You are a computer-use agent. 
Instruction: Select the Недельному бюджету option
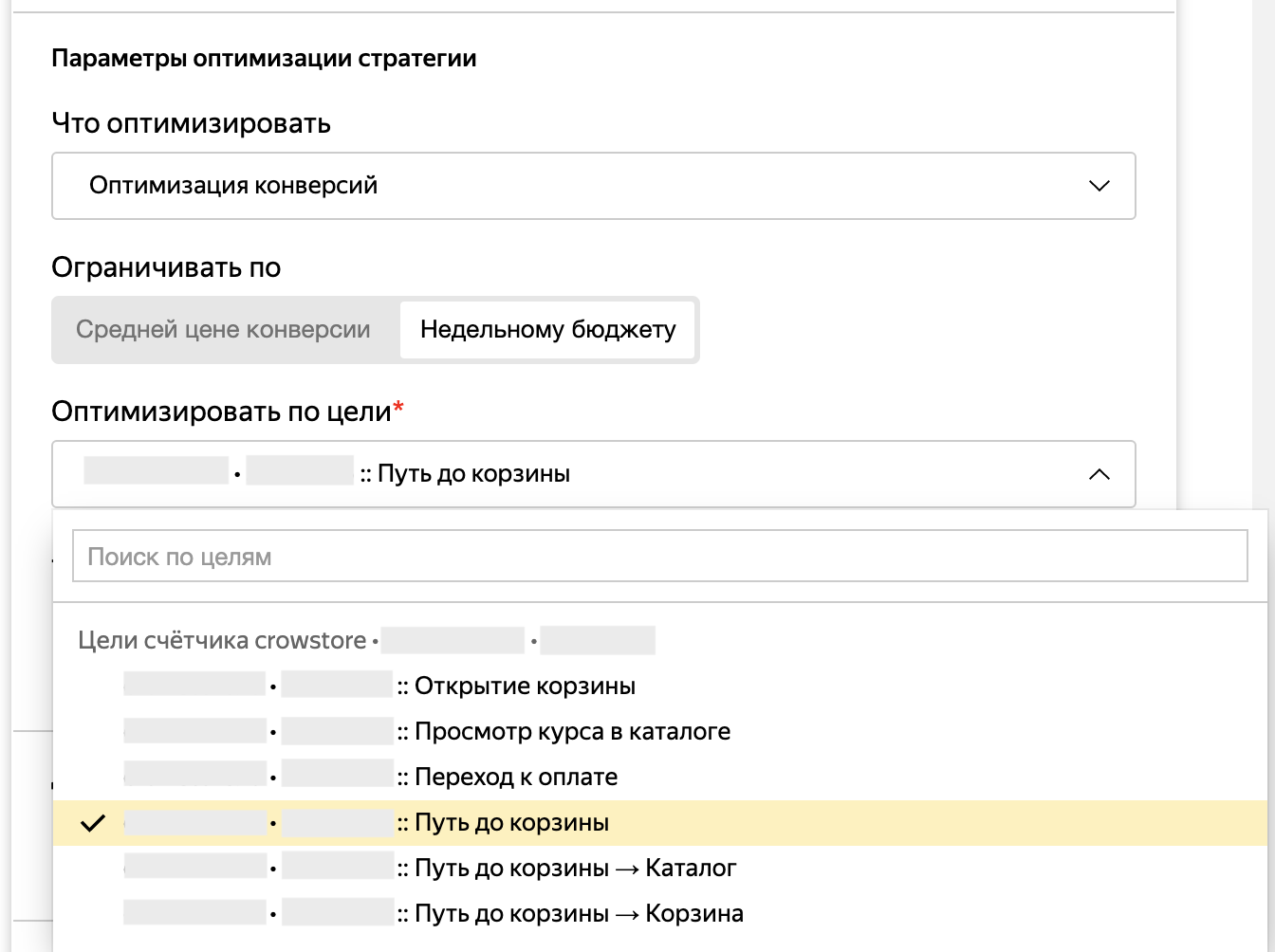point(547,330)
